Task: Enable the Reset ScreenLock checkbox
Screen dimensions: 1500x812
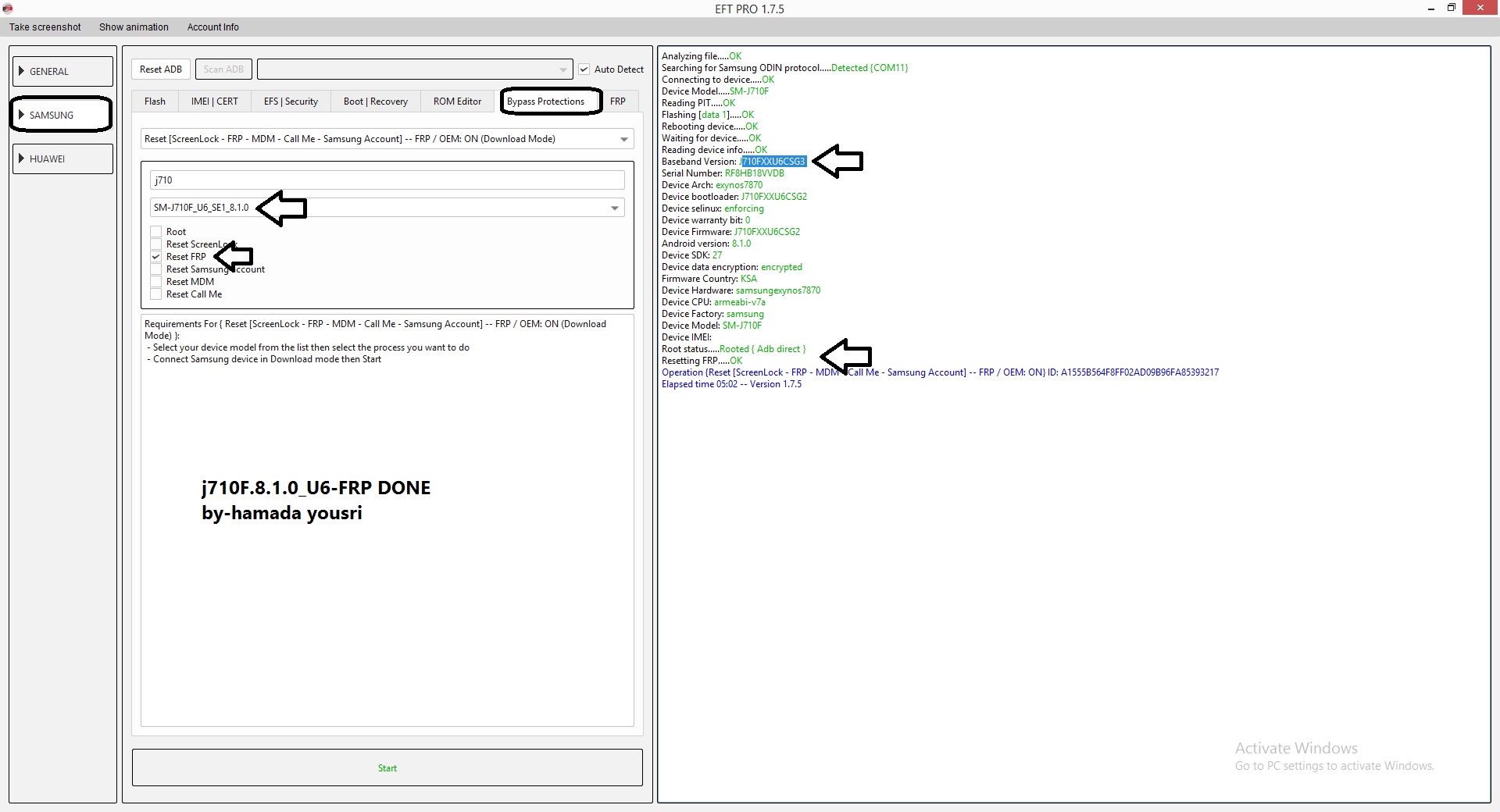Action: (x=156, y=244)
